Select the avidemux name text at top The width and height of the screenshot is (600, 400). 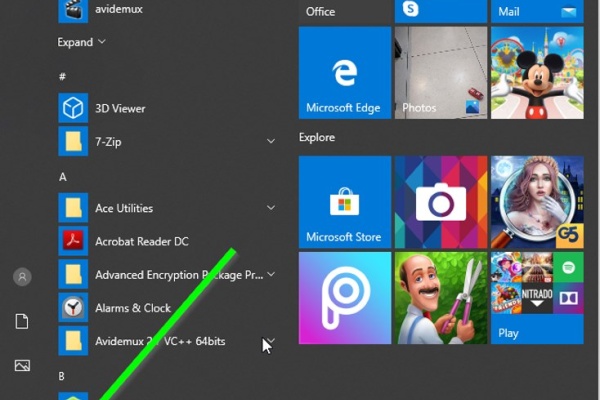[119, 9]
